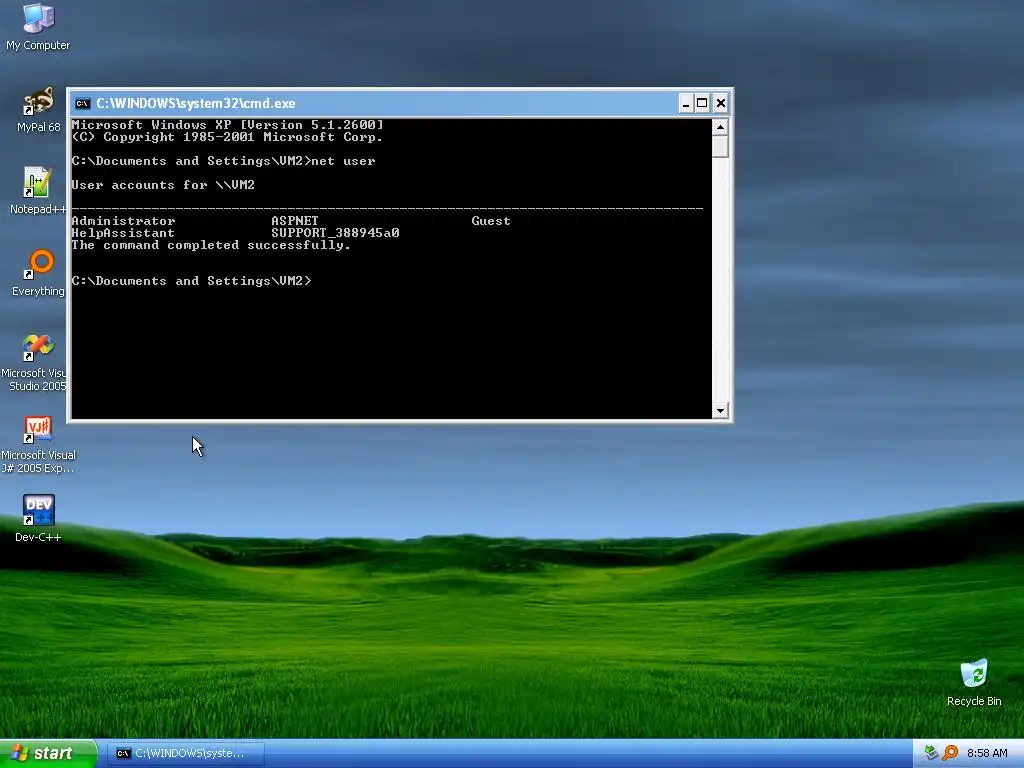Select the MyPal 68 browser shortcut
1024x768 pixels.
pyautogui.click(x=38, y=110)
